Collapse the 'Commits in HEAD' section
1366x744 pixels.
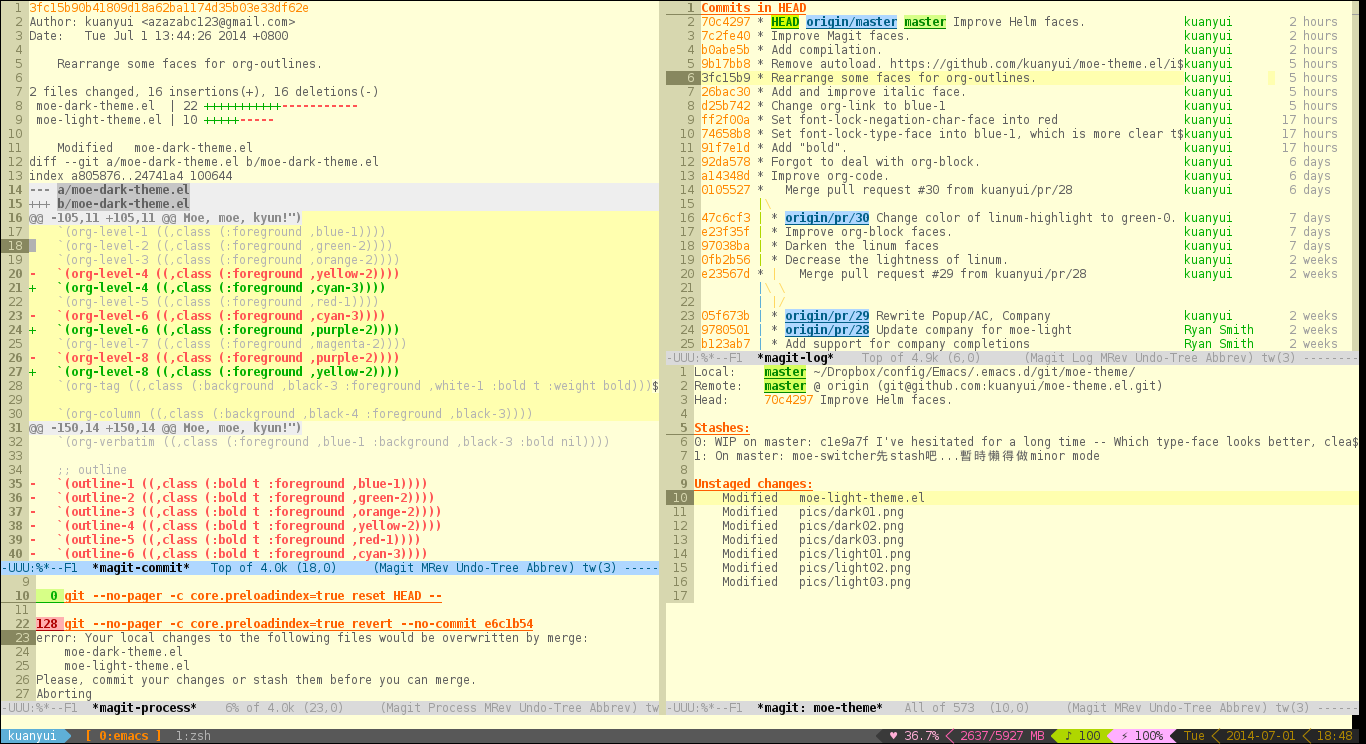[753, 8]
